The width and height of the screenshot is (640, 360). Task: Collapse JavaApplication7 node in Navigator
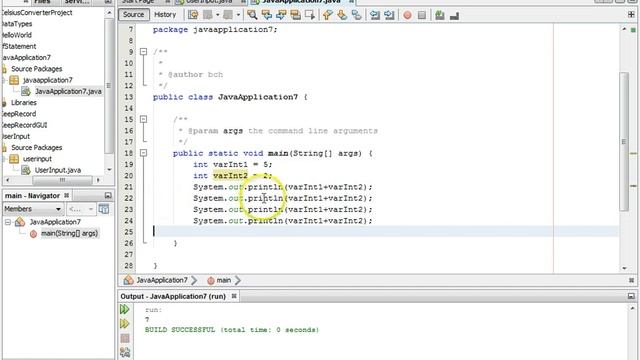click(x=8, y=222)
